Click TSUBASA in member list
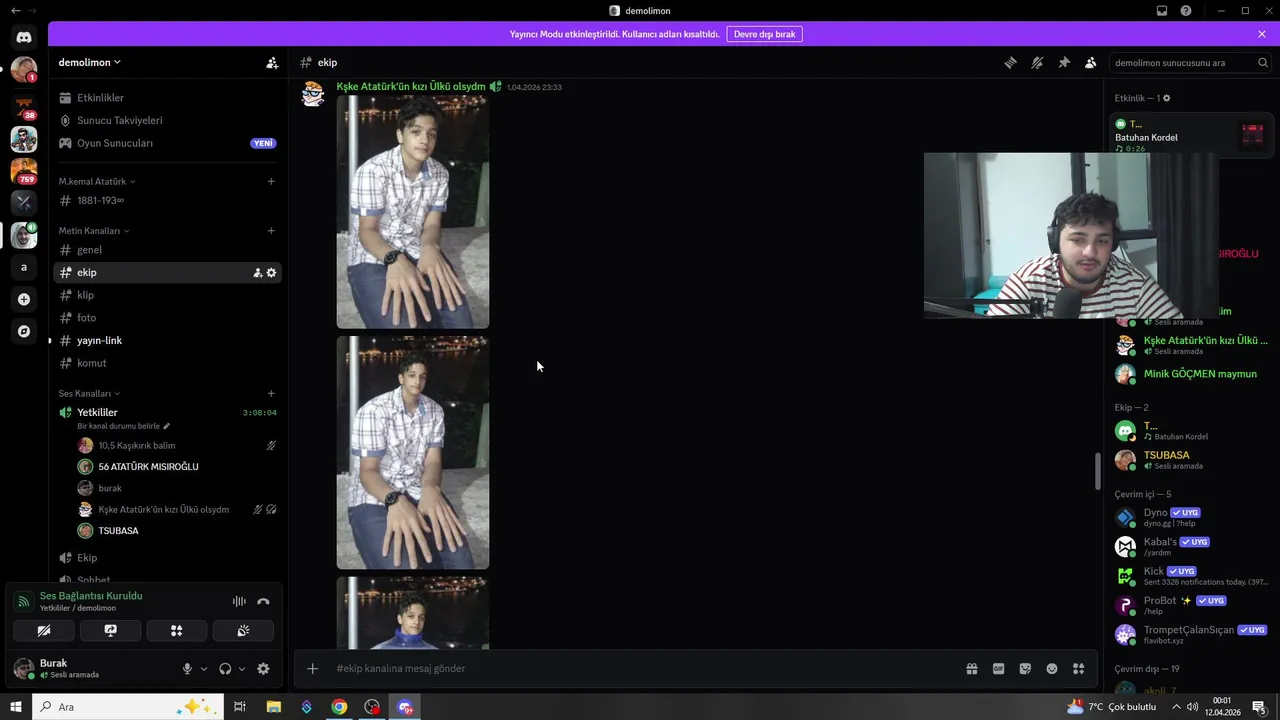Image resolution: width=1280 pixels, height=720 pixels. click(x=1190, y=460)
